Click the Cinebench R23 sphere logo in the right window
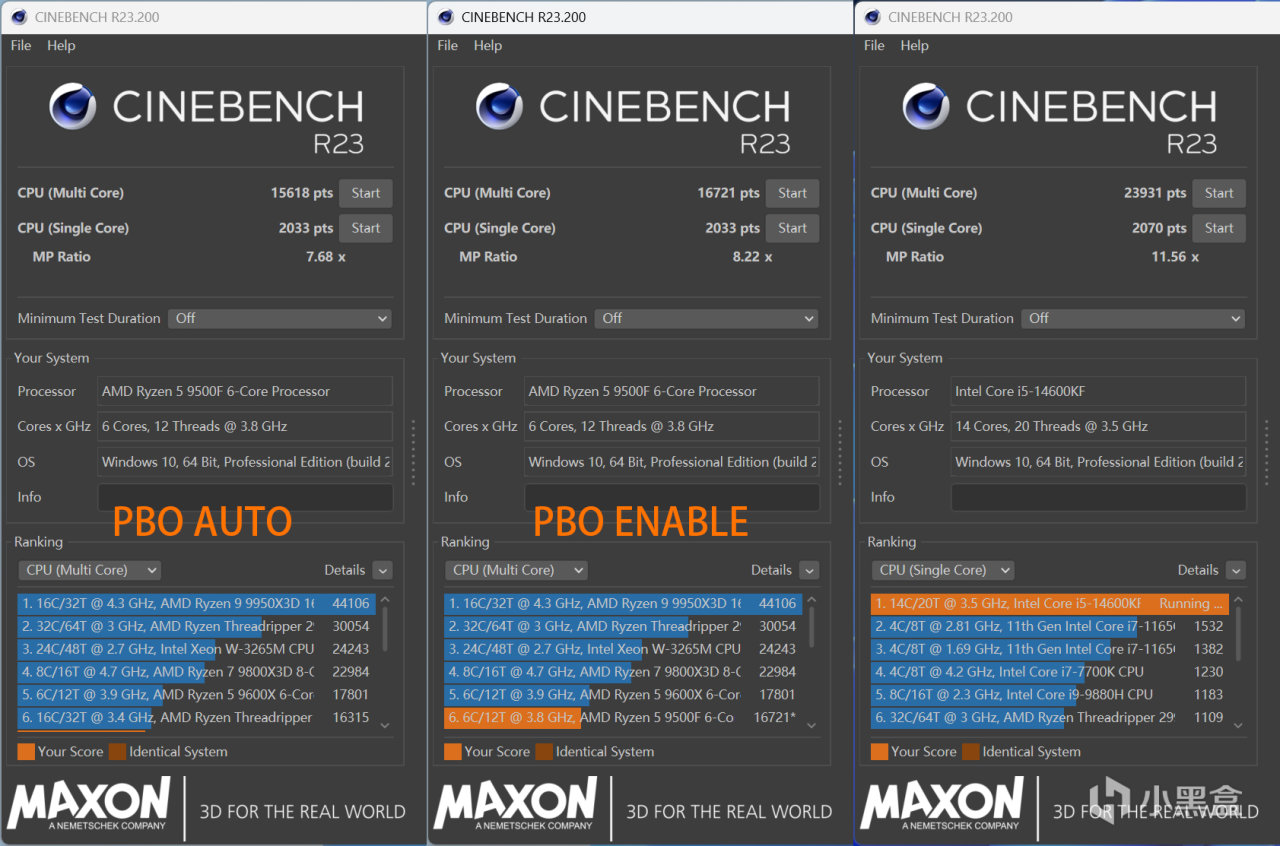Viewport: 1280px width, 846px height. (927, 107)
